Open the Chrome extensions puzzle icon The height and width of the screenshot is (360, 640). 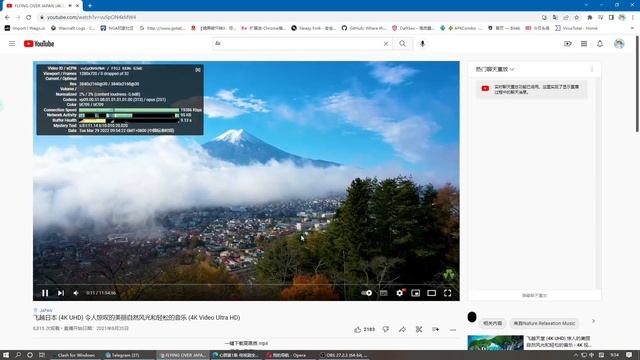[589, 18]
